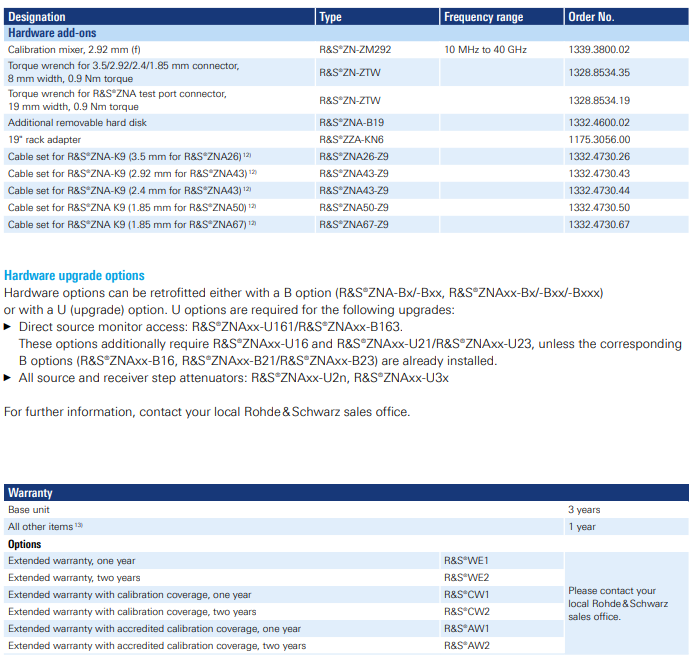Click option code R&S WE2
Image resolution: width=693 pixels, height=663 pixels.
[467, 578]
